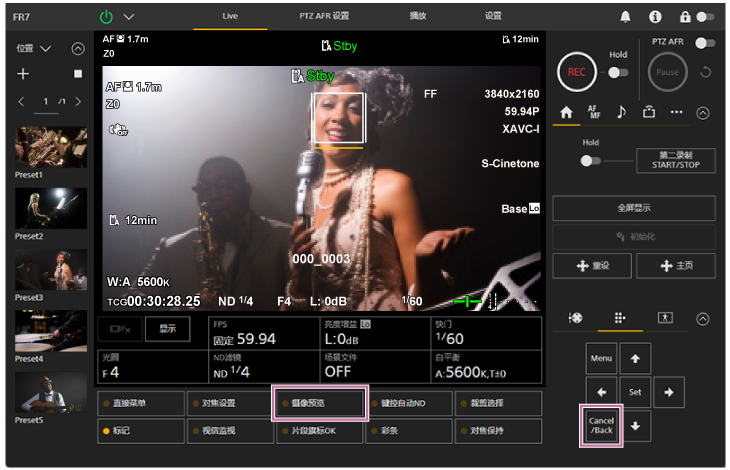Image resolution: width=730 pixels, height=470 pixels.
Task: Expand the dropdown arrow next to the power icon
Action: 128,17
